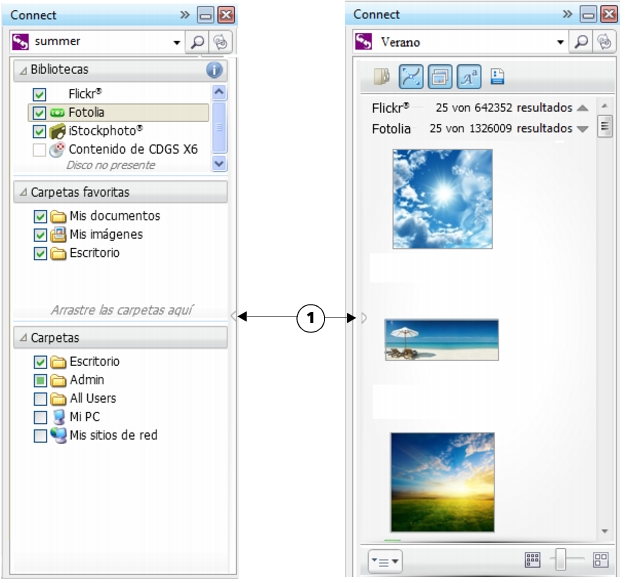The width and height of the screenshot is (625, 583).
Task: Open the view options dropdown at bottom-left of results
Action: 385,561
